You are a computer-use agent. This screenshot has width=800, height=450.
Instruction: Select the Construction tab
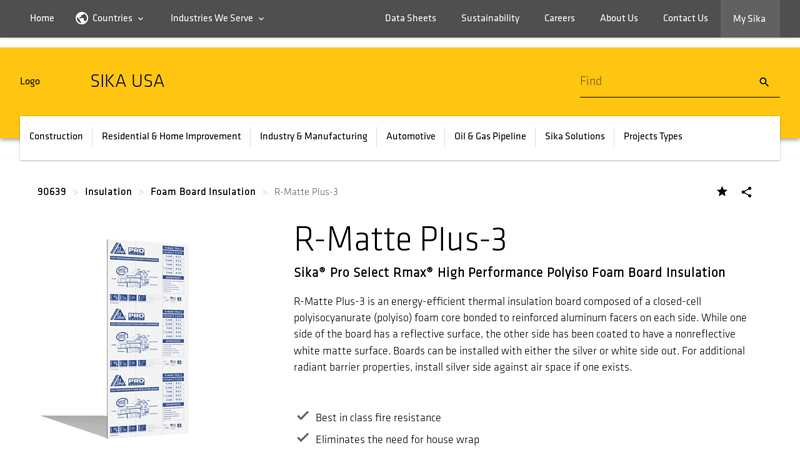56,136
